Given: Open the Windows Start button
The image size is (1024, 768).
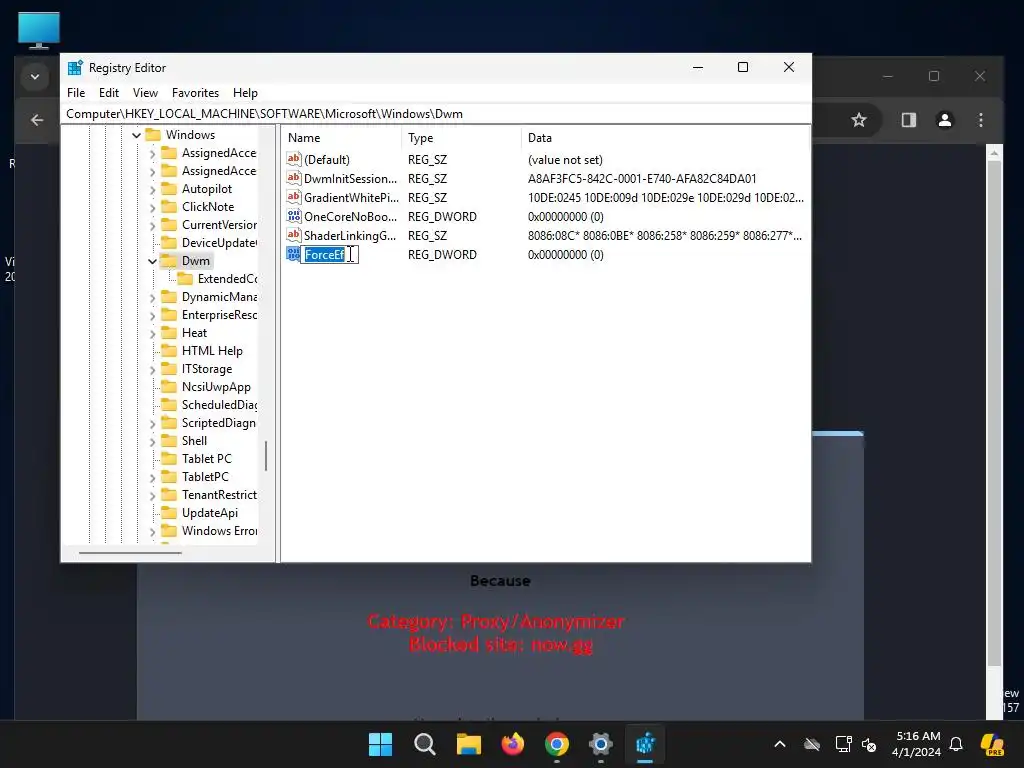Looking at the screenshot, I should click(380, 744).
